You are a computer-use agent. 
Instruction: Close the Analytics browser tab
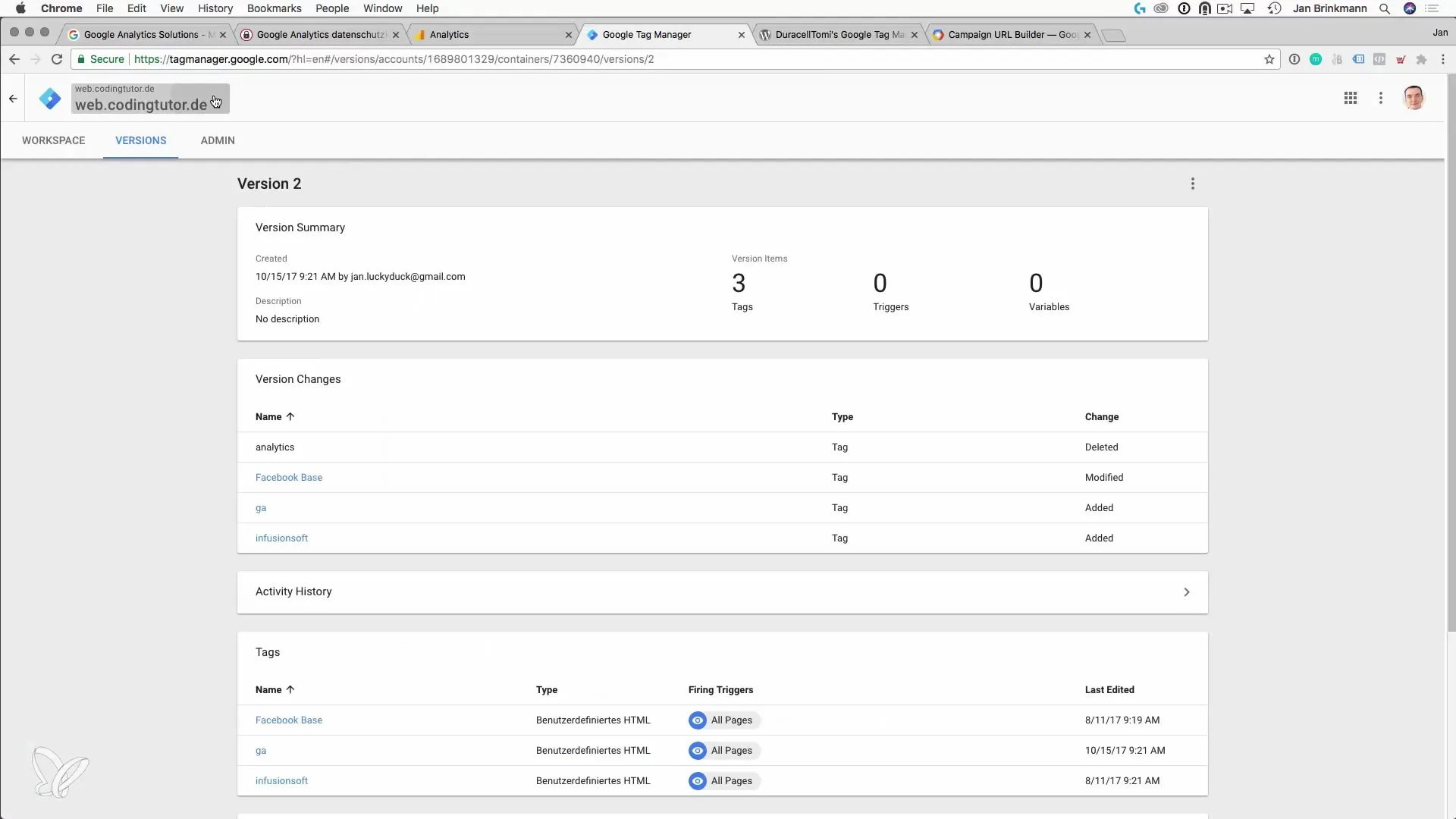(x=569, y=35)
